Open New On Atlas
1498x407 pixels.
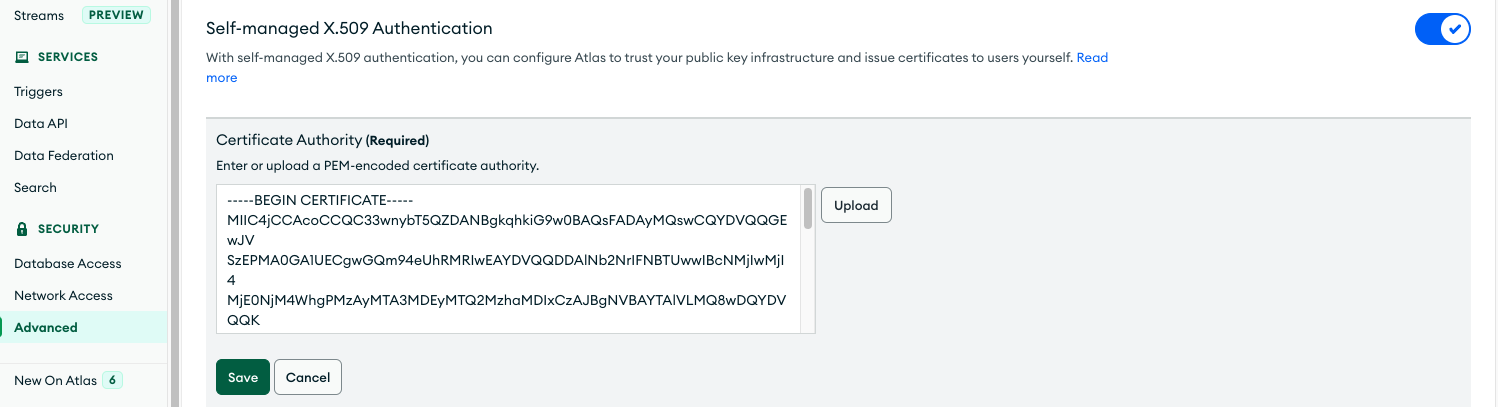(55, 380)
